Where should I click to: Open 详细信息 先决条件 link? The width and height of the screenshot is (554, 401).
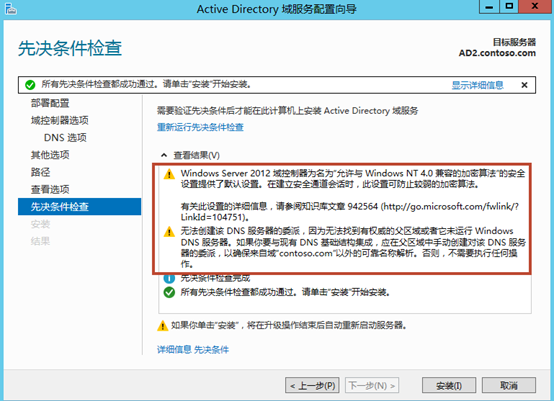(x=193, y=350)
